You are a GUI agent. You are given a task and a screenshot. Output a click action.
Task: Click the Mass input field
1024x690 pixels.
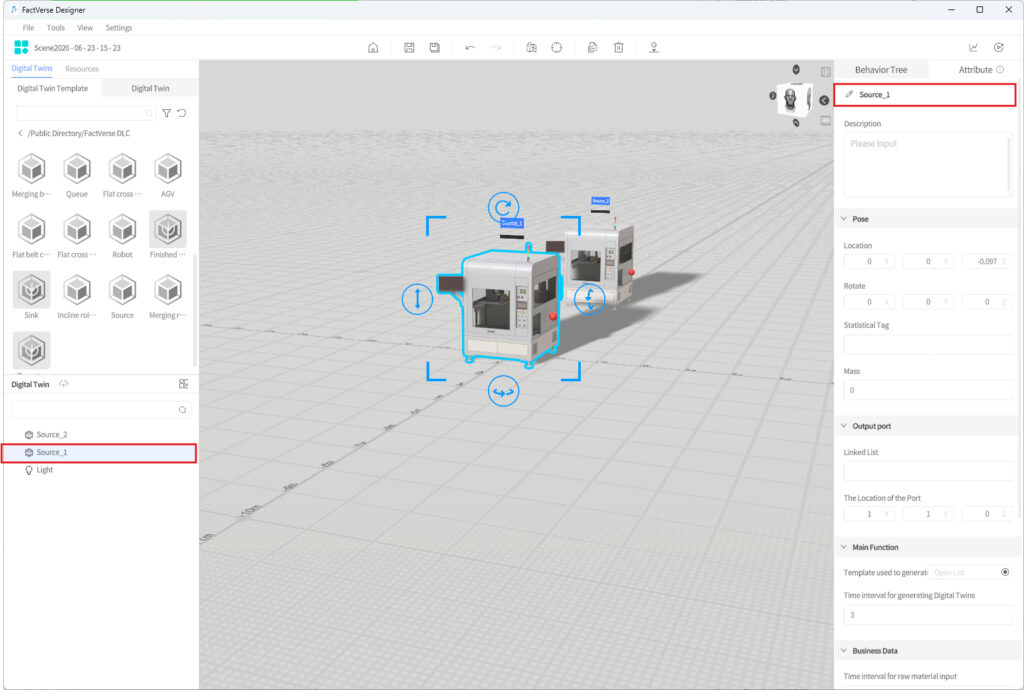[927, 390]
